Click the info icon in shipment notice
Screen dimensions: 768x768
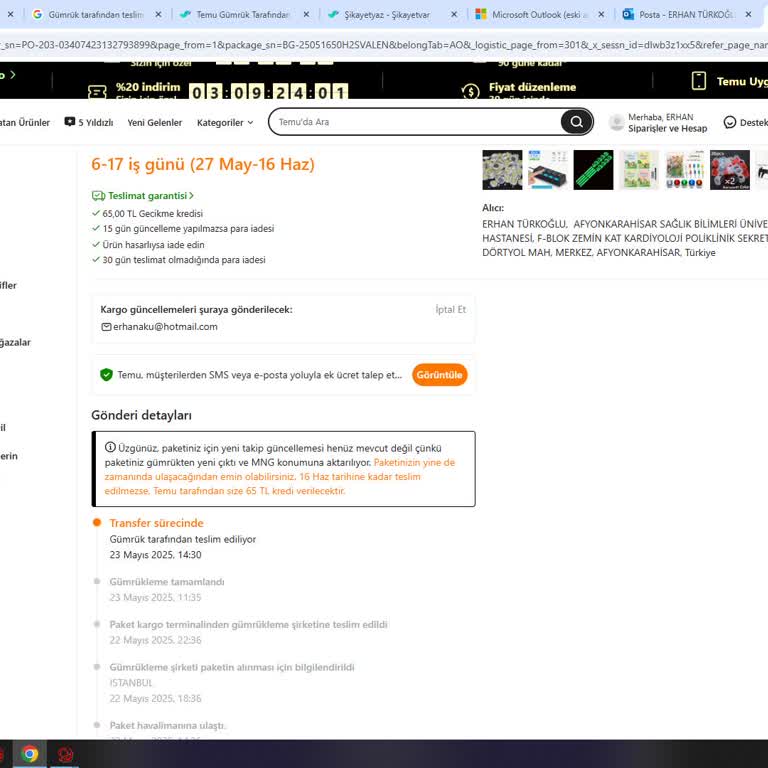point(110,447)
